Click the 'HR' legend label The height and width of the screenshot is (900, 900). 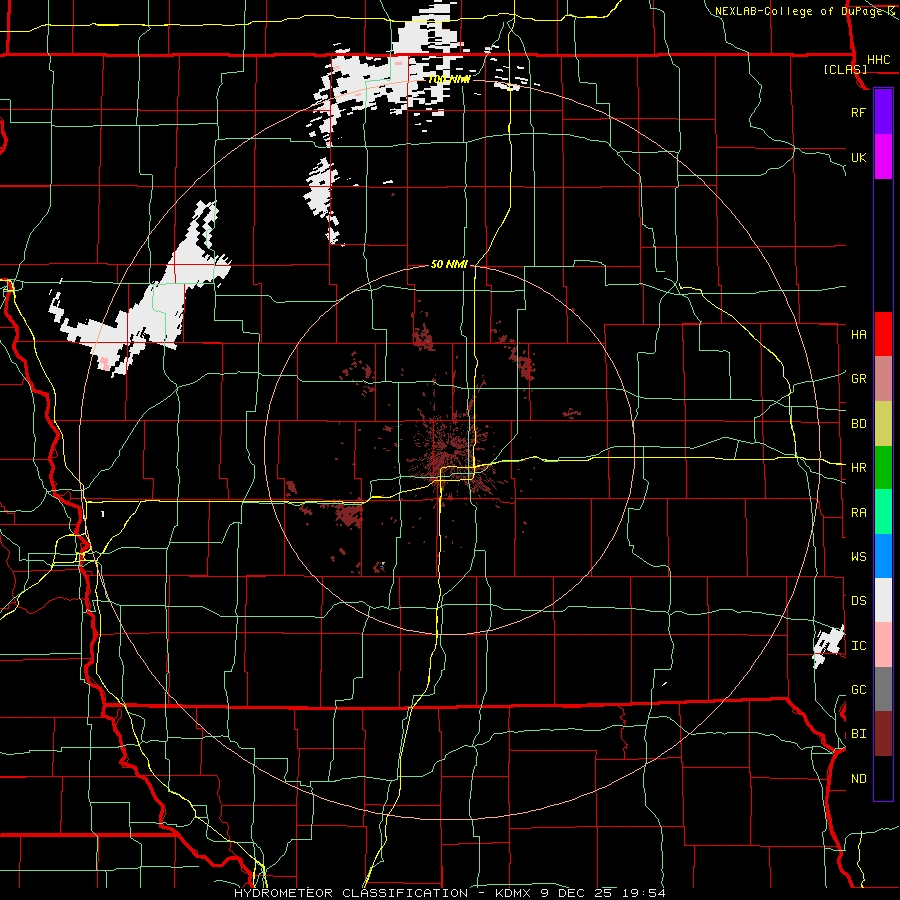tap(859, 468)
